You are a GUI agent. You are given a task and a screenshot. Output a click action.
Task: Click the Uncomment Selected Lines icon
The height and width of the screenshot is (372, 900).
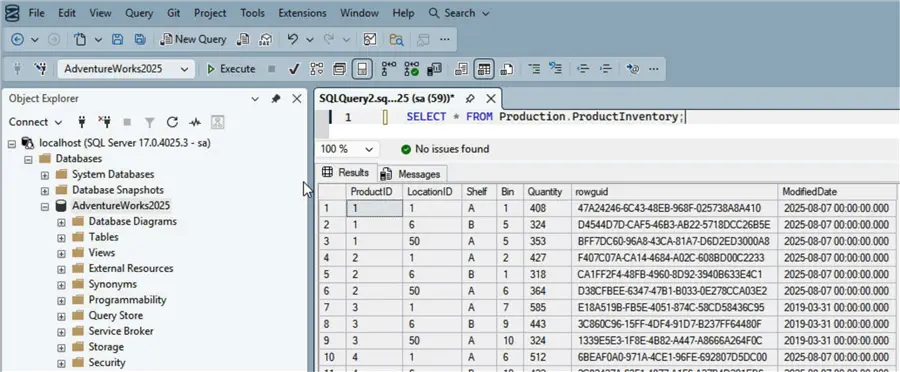click(x=555, y=69)
